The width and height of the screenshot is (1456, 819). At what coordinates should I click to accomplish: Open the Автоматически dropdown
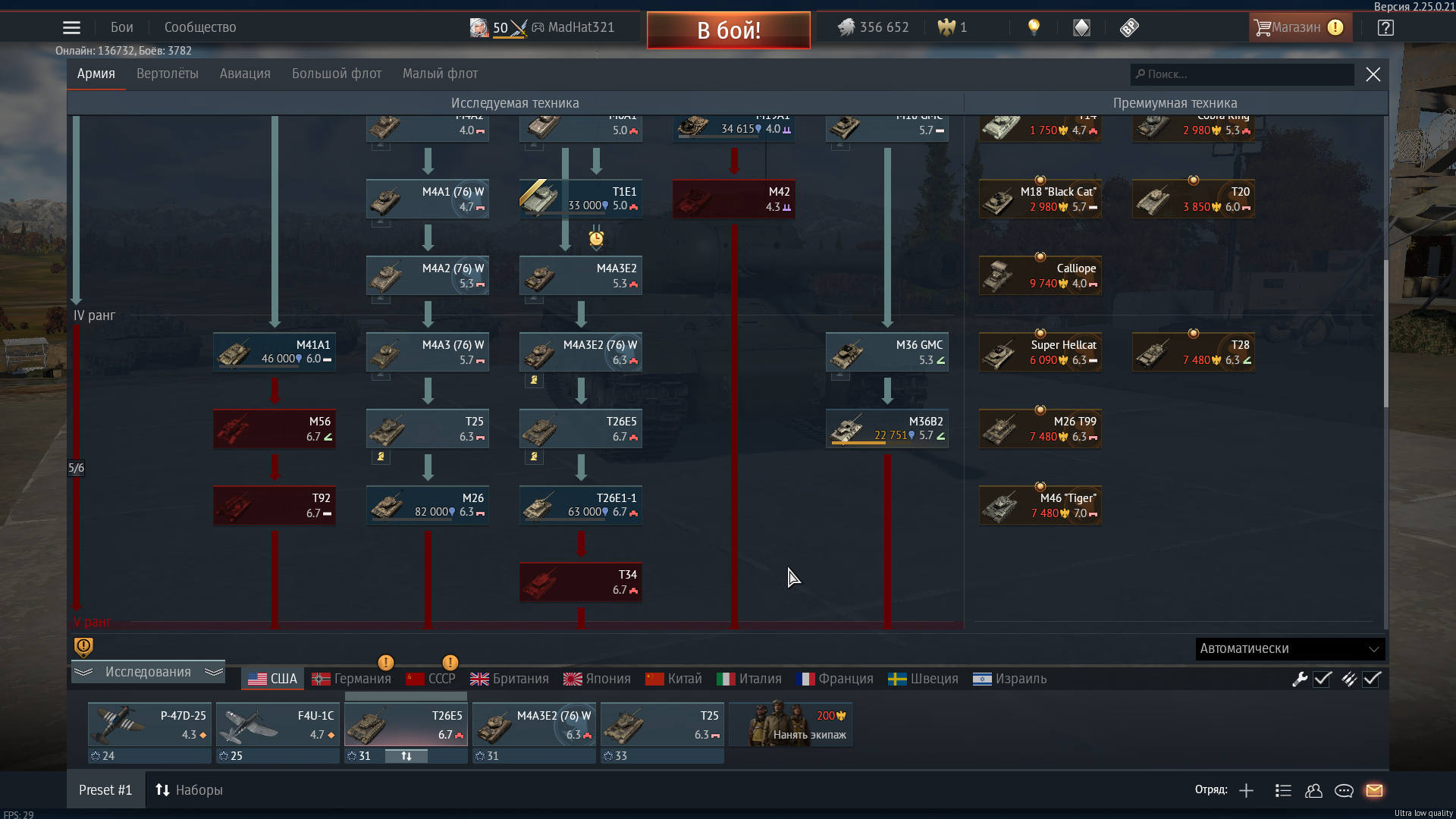point(1290,648)
